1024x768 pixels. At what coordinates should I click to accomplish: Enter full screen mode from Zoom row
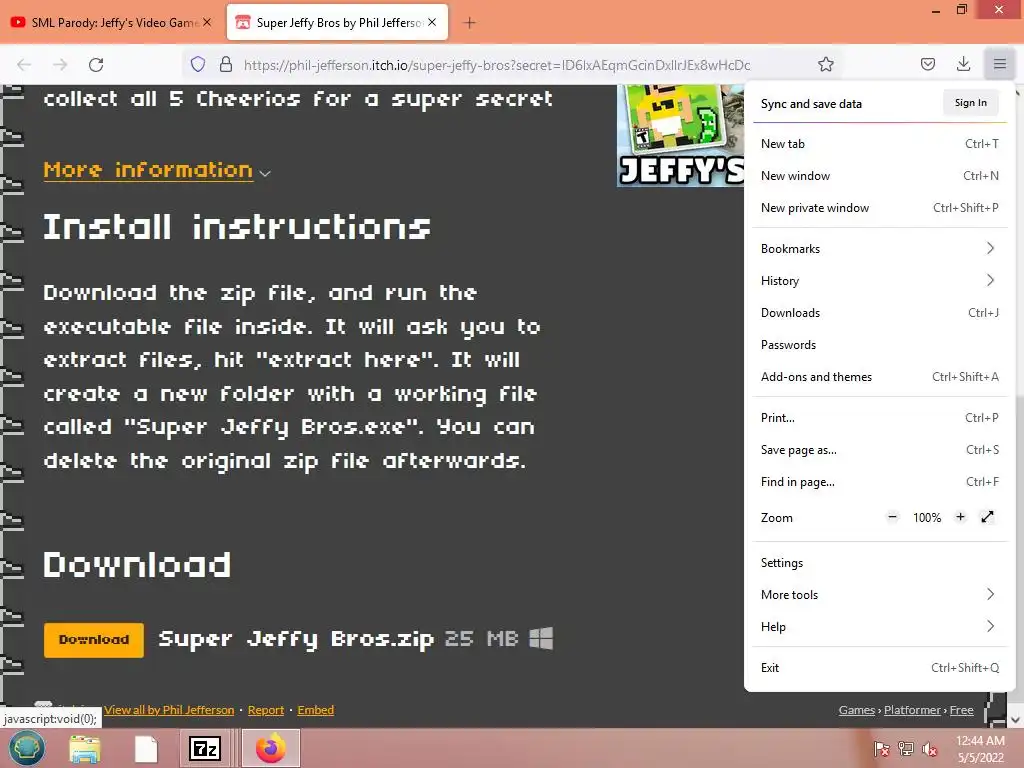tap(987, 517)
